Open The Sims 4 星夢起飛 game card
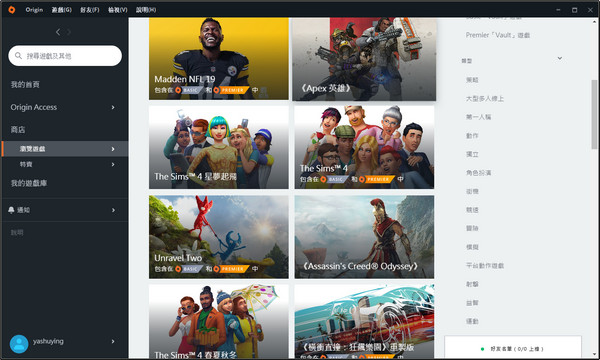 pyautogui.click(x=219, y=147)
